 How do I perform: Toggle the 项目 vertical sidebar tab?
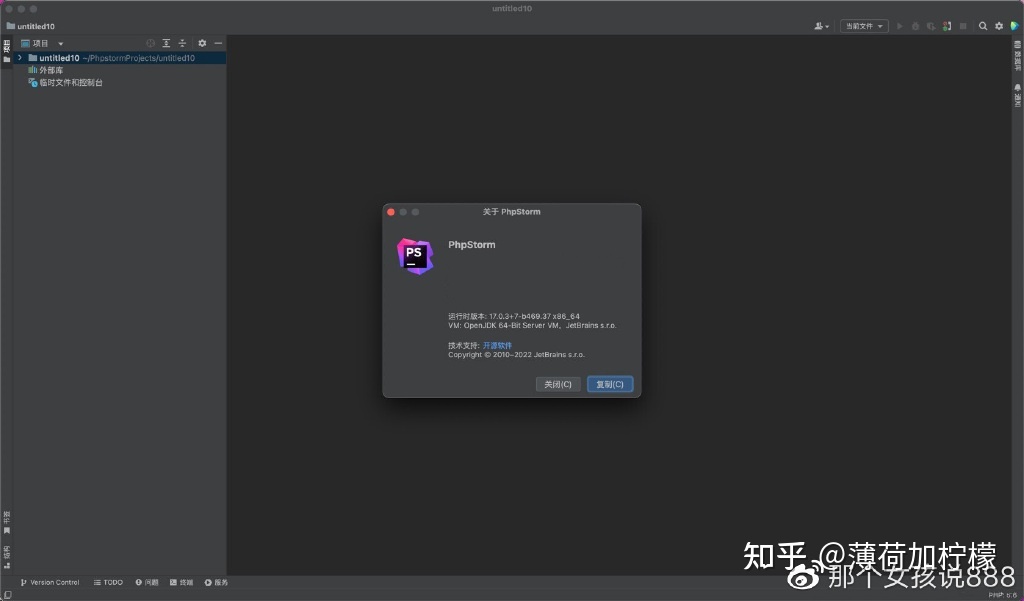point(7,51)
